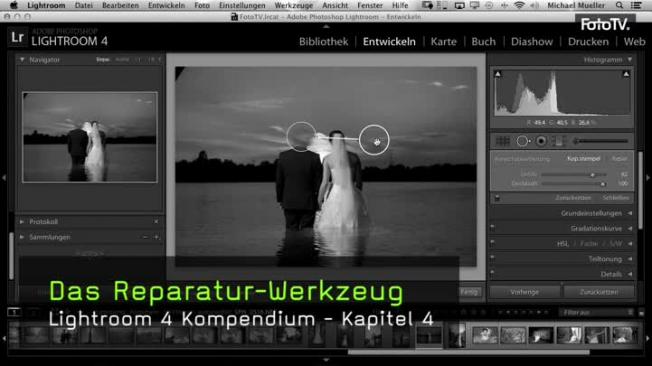Switch to the Buch module

pyautogui.click(x=483, y=42)
